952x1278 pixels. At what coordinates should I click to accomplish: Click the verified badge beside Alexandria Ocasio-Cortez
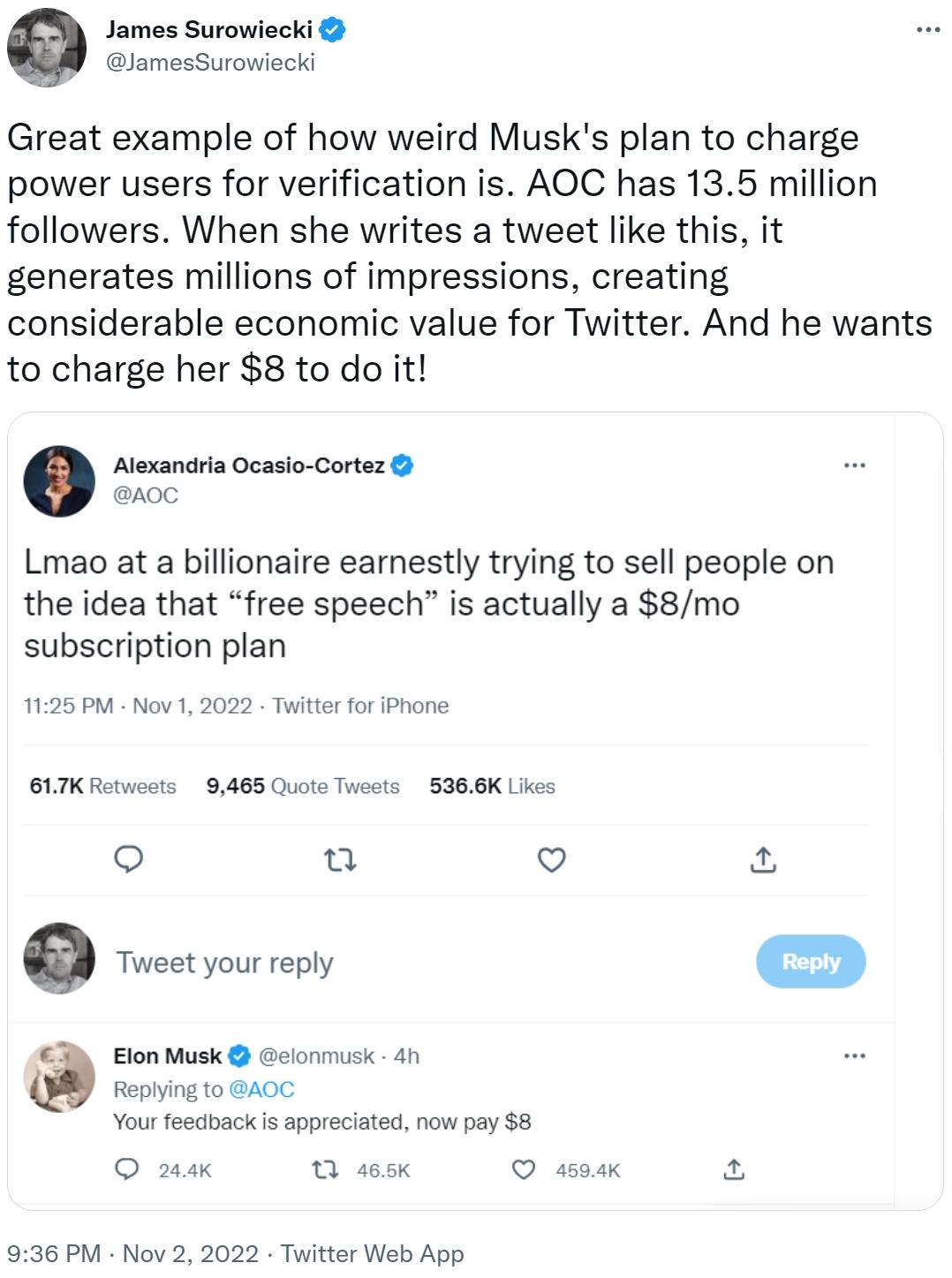(404, 464)
